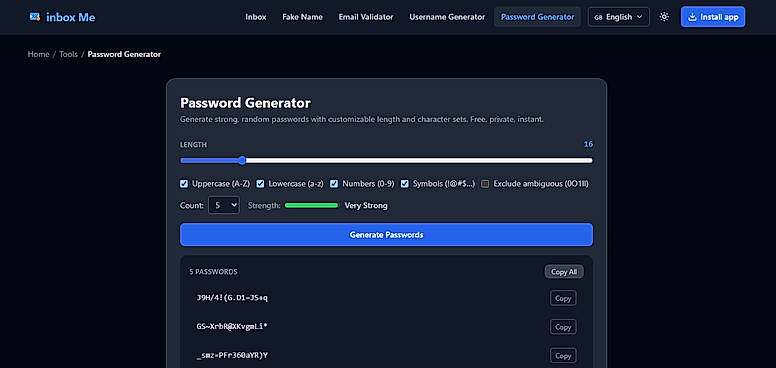Click the password text GS~XrbR@XKvgmLi*
Screen dimensions: 776x368
[x=232, y=326]
